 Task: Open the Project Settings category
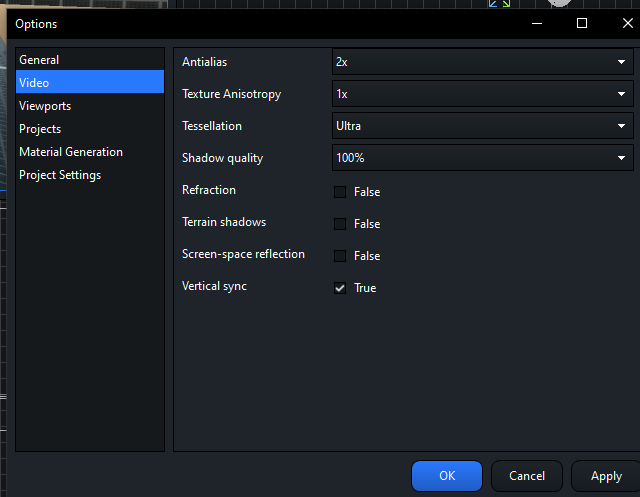coord(60,175)
